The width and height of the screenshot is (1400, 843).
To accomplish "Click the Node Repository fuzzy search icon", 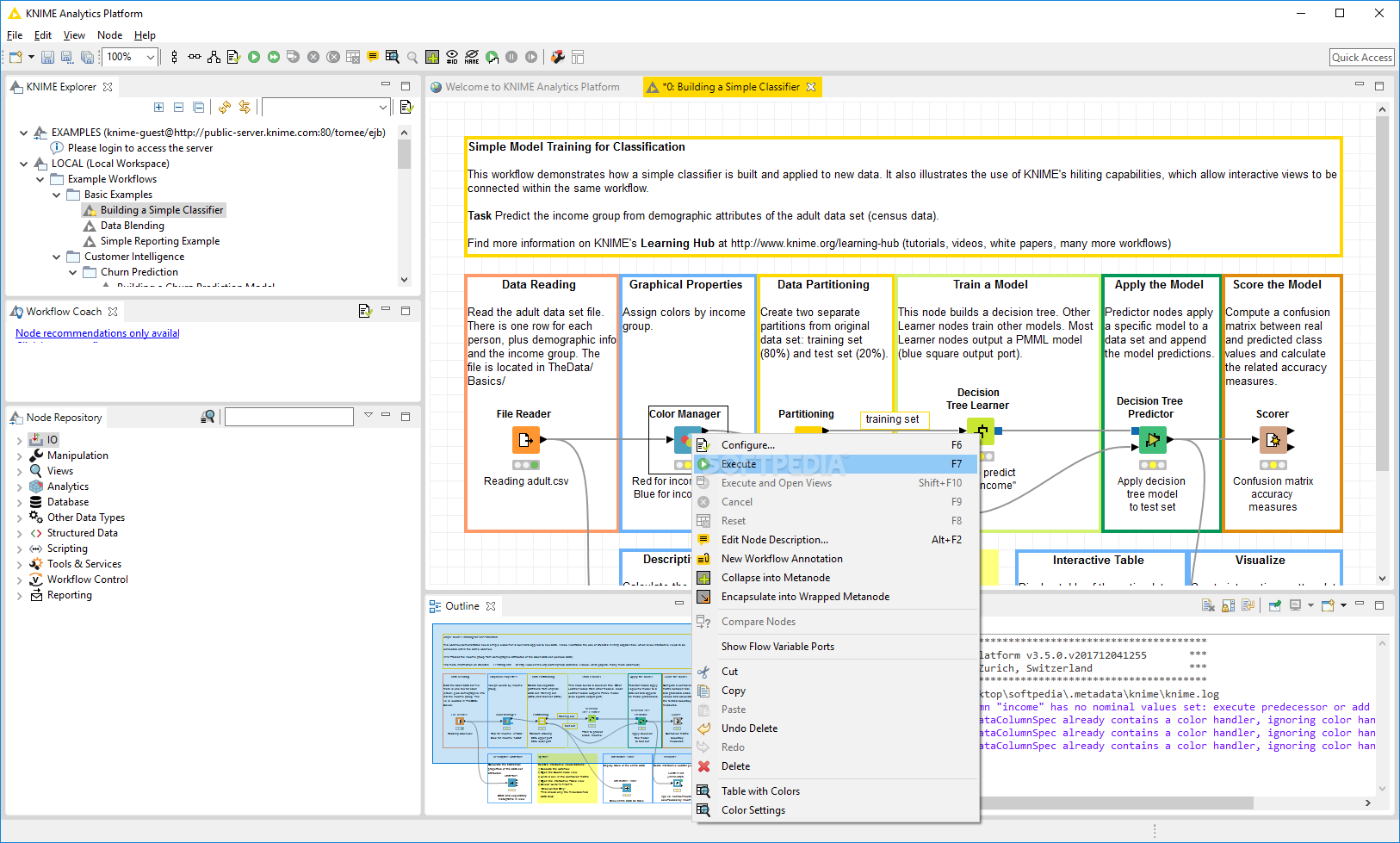I will [208, 417].
